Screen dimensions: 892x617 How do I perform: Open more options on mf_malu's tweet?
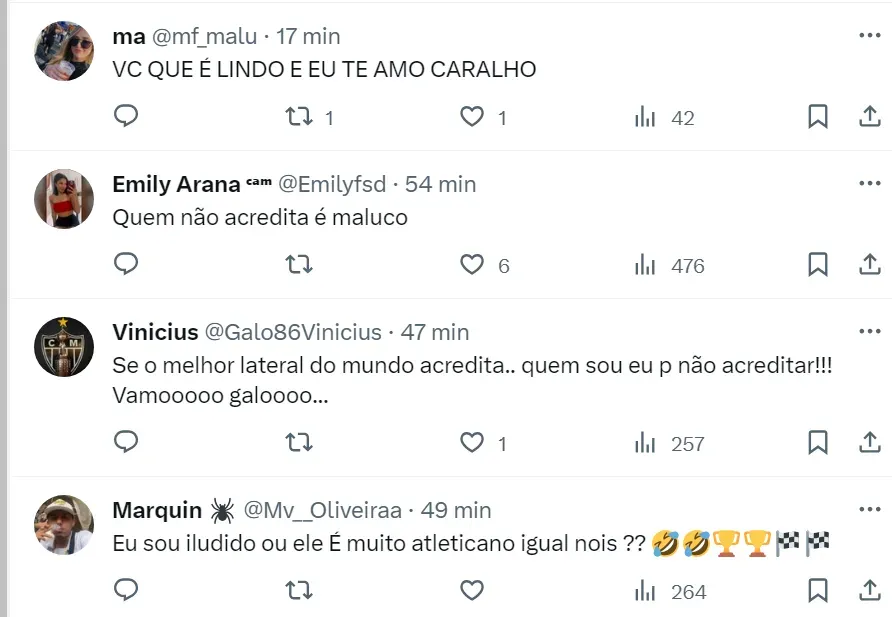(869, 36)
